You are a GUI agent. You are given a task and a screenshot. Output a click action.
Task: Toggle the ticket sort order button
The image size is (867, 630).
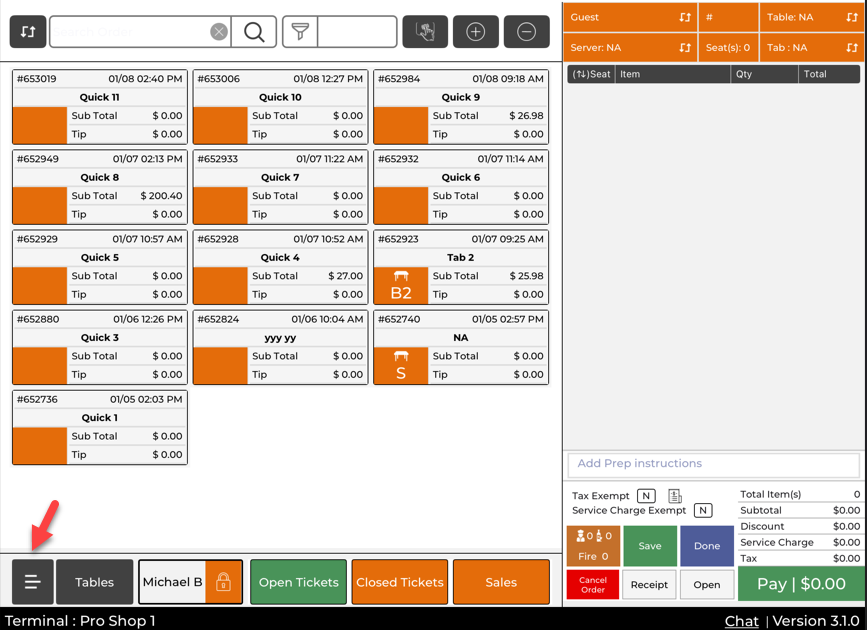pos(28,32)
